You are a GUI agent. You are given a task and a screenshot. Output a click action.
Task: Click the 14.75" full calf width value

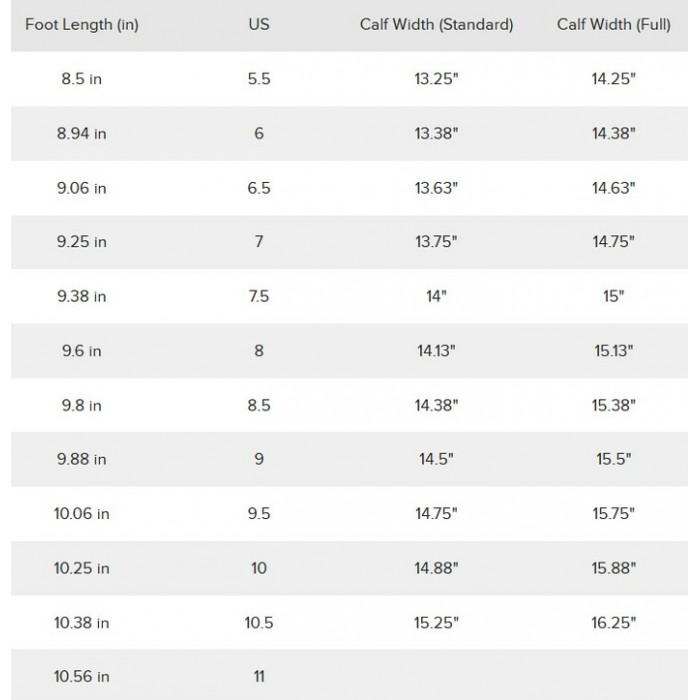click(613, 242)
